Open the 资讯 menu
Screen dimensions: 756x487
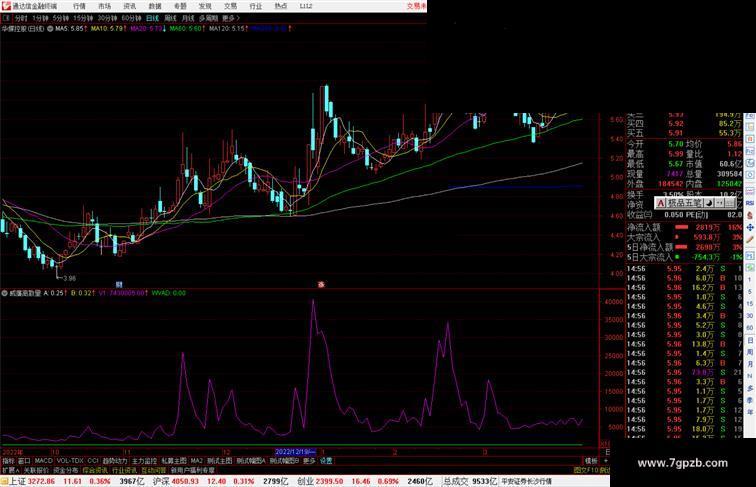pyautogui.click(x=129, y=6)
